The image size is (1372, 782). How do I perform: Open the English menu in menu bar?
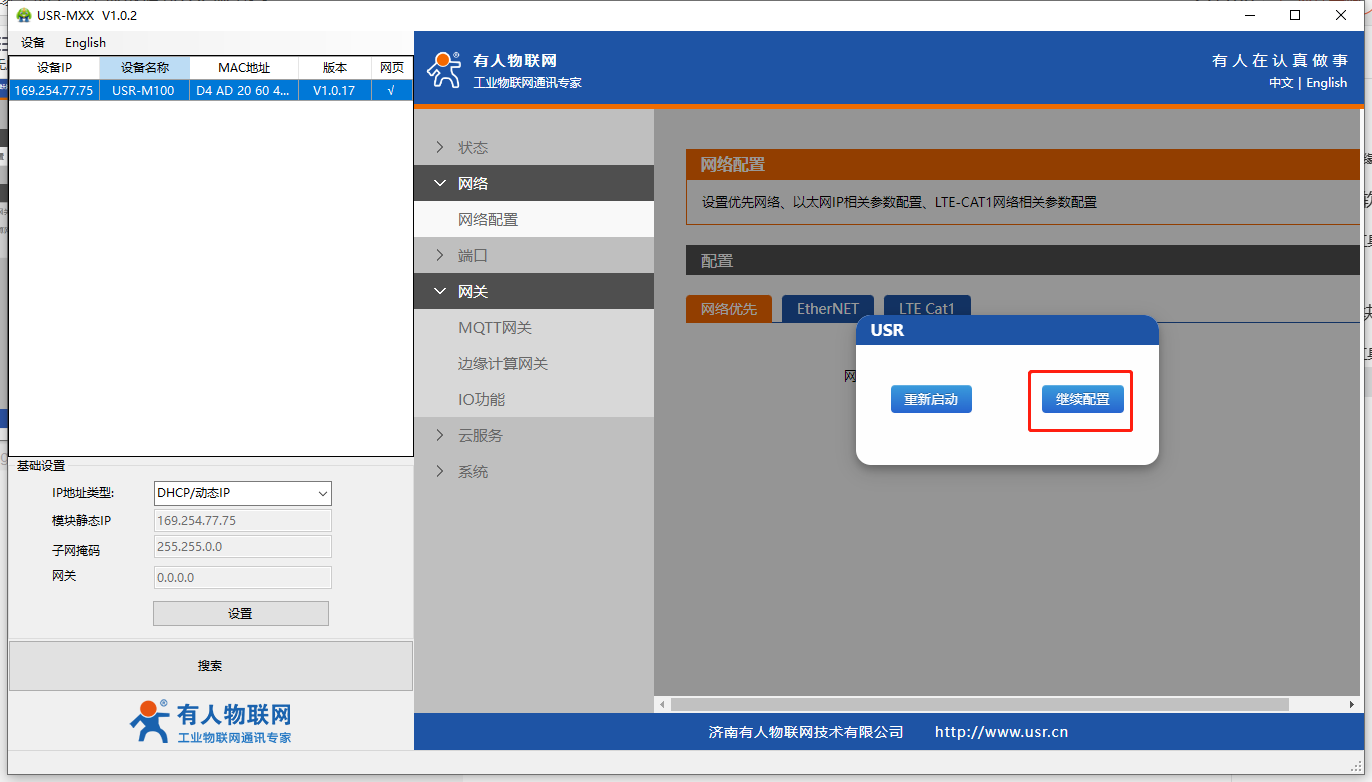tap(85, 43)
